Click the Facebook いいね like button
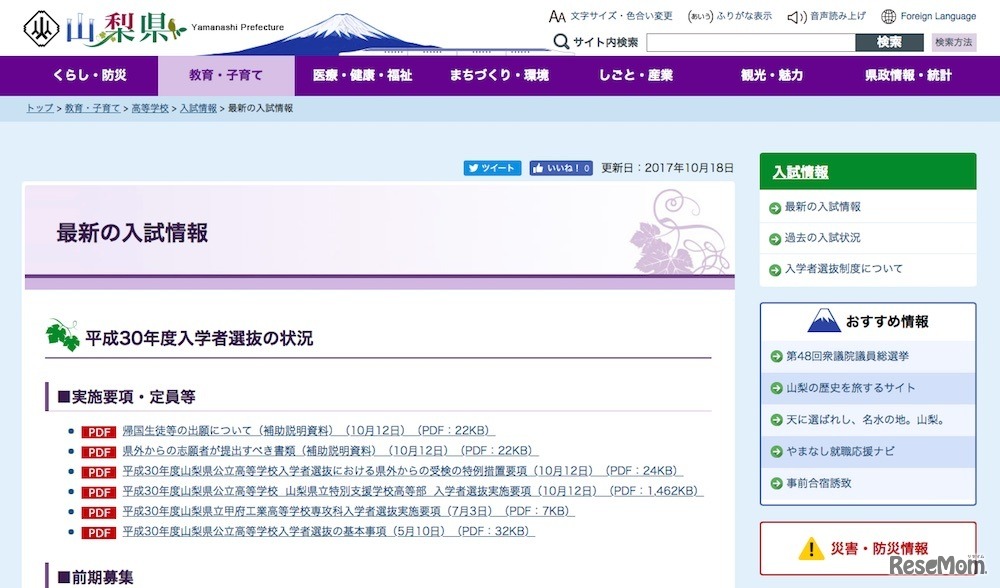This screenshot has width=1000, height=588. pyautogui.click(x=561, y=168)
